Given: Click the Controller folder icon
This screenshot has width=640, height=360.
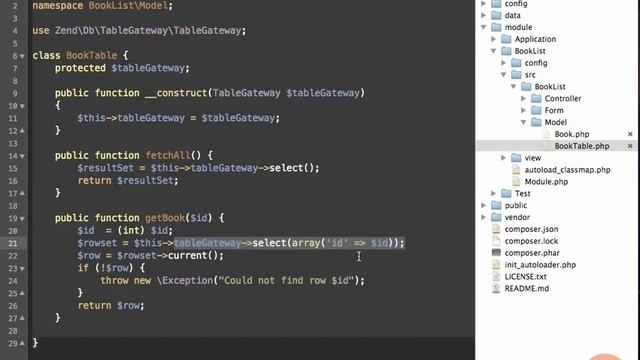Looking at the screenshot, I should tap(536, 98).
